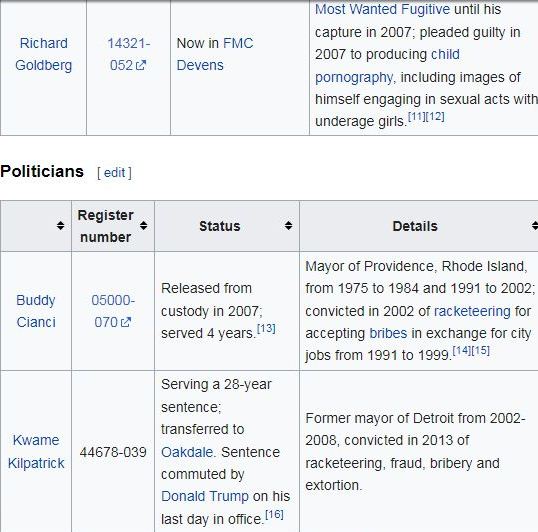Open the Donald Trump link
538x532 pixels.
(x=205, y=496)
